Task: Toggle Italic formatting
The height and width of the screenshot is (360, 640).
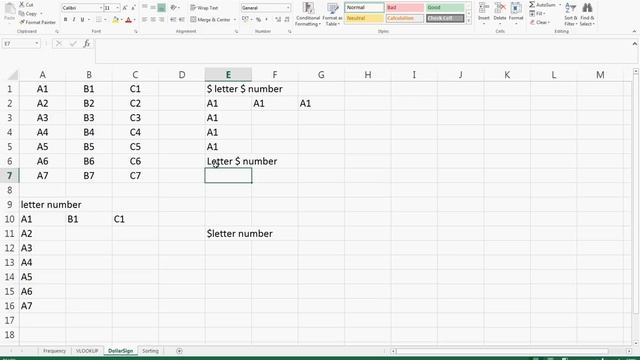Action: (74, 20)
